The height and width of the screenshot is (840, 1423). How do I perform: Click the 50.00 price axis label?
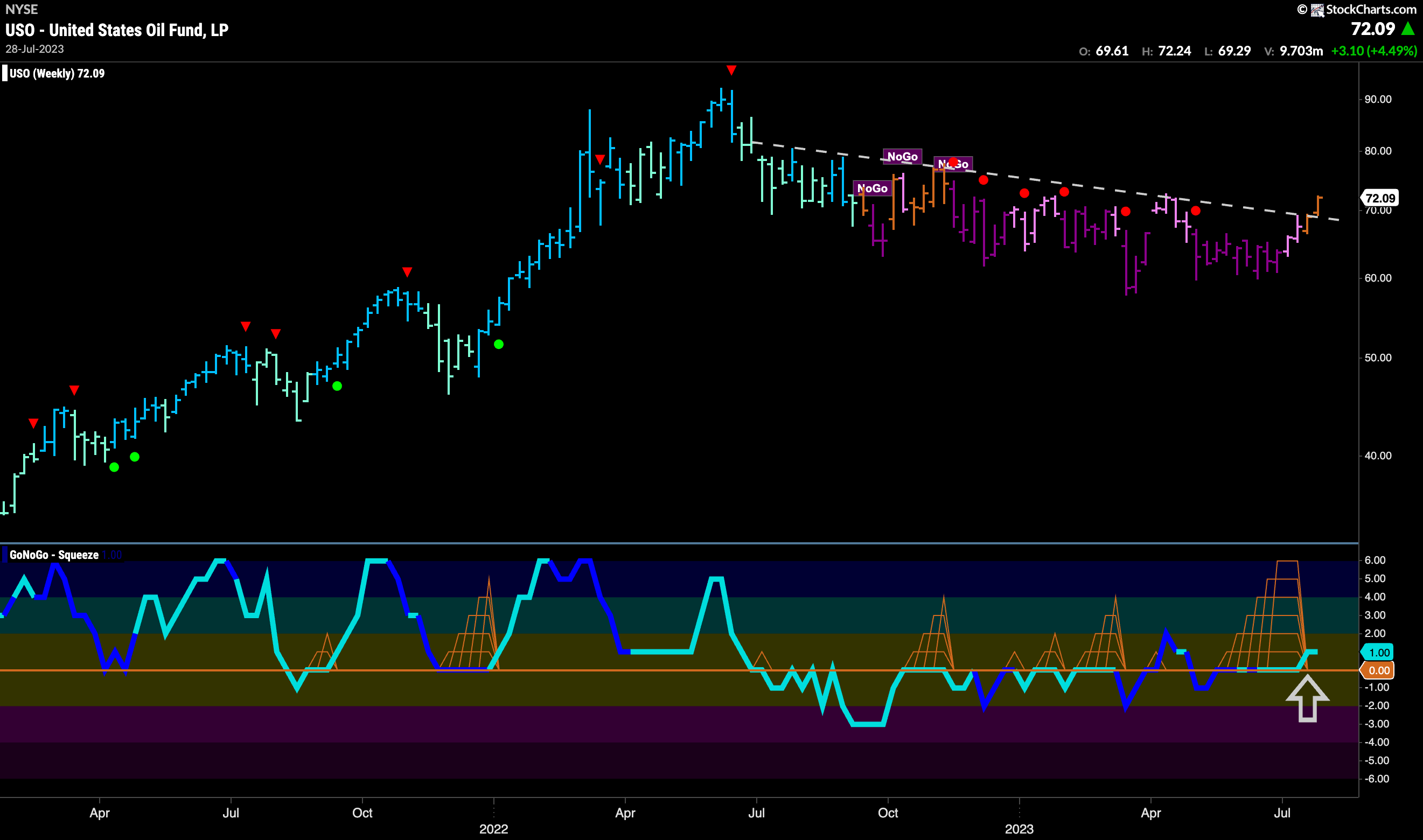pos(1378,358)
